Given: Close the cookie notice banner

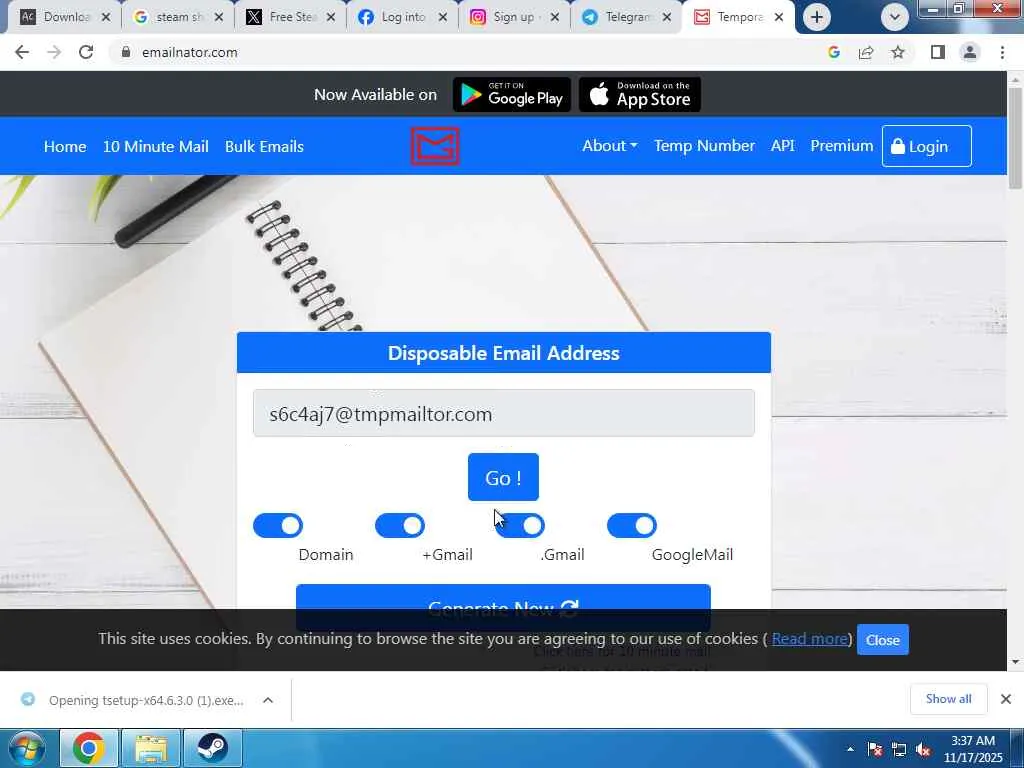Looking at the screenshot, I should pyautogui.click(x=882, y=640).
